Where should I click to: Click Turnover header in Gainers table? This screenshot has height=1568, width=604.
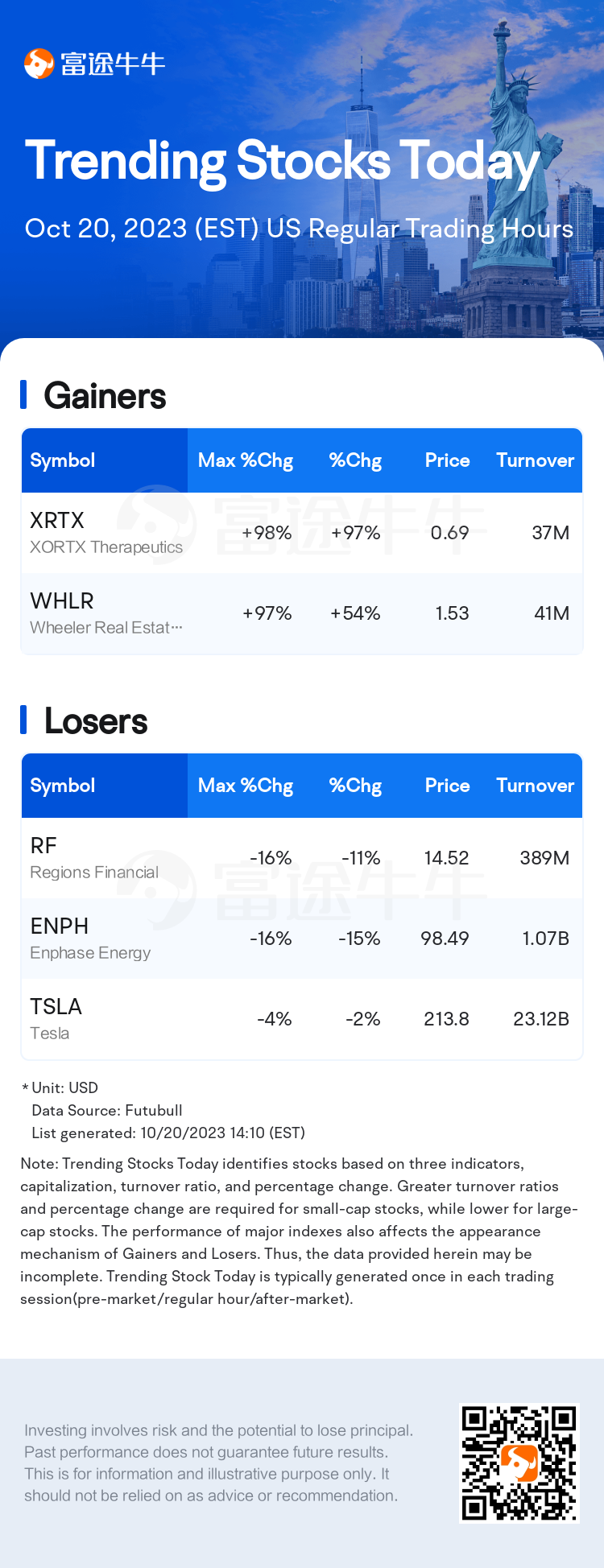[536, 460]
